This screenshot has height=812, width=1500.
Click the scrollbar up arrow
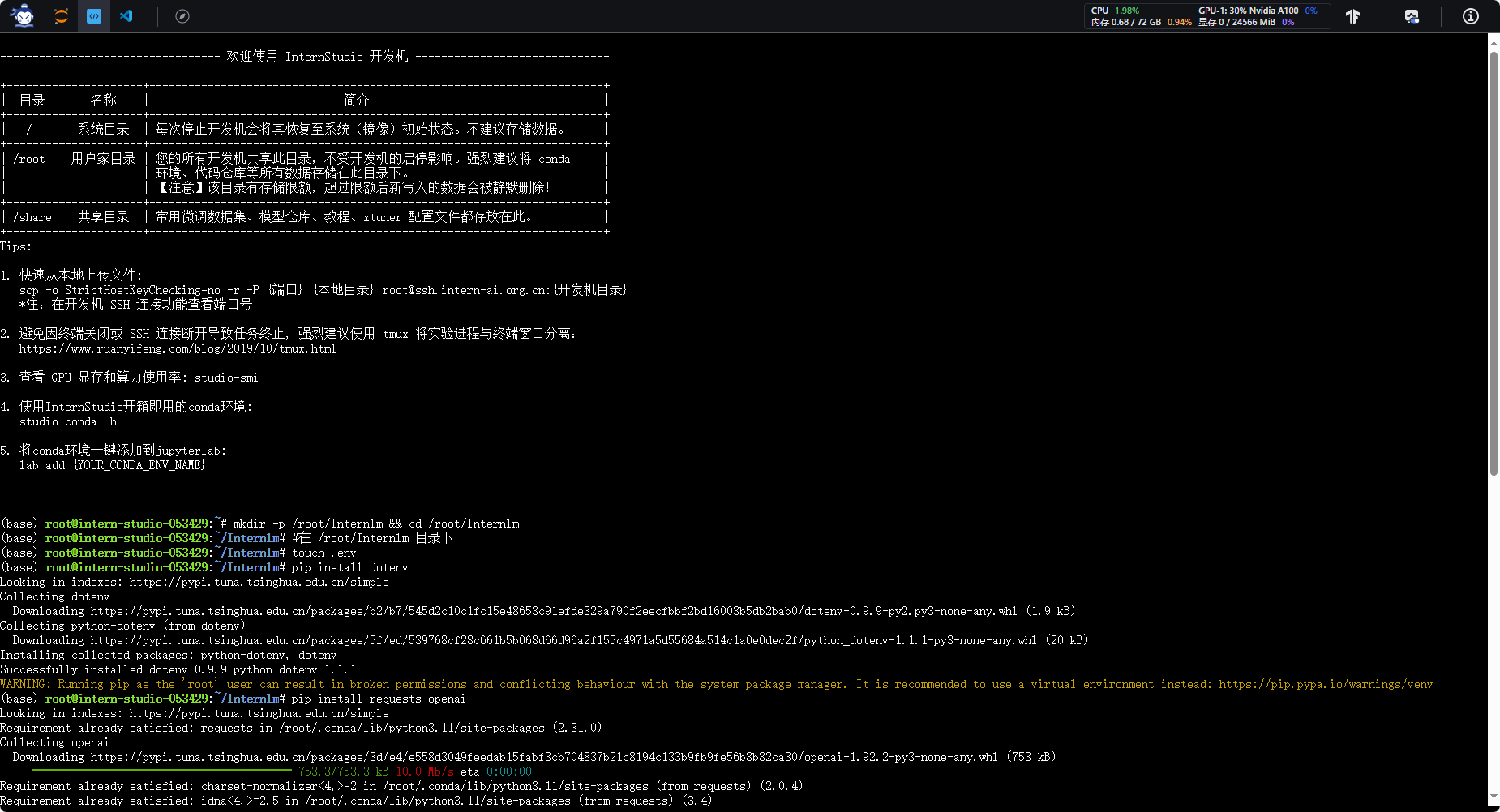(x=1494, y=42)
